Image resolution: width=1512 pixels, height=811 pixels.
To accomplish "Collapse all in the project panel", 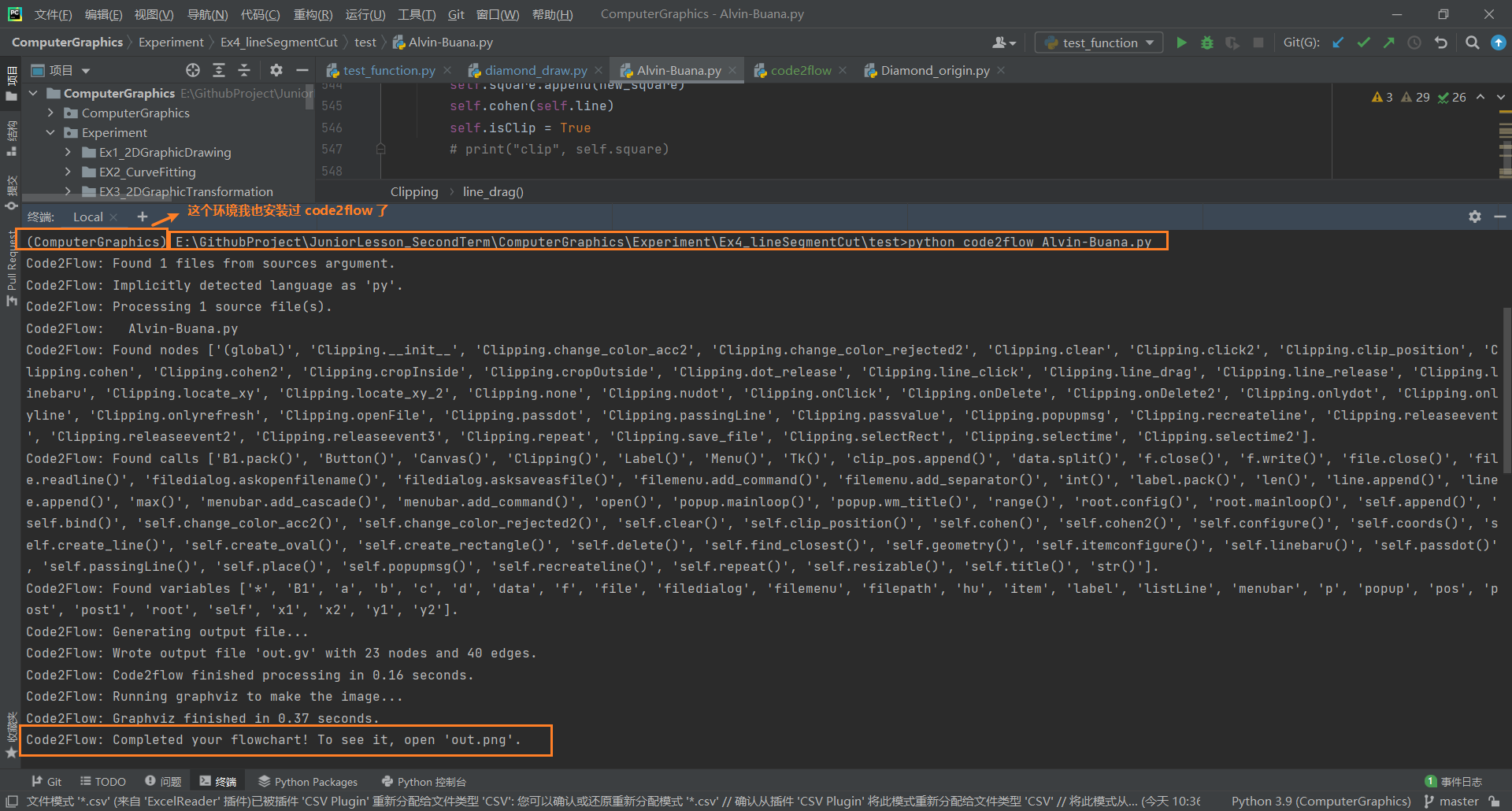I will click(244, 70).
